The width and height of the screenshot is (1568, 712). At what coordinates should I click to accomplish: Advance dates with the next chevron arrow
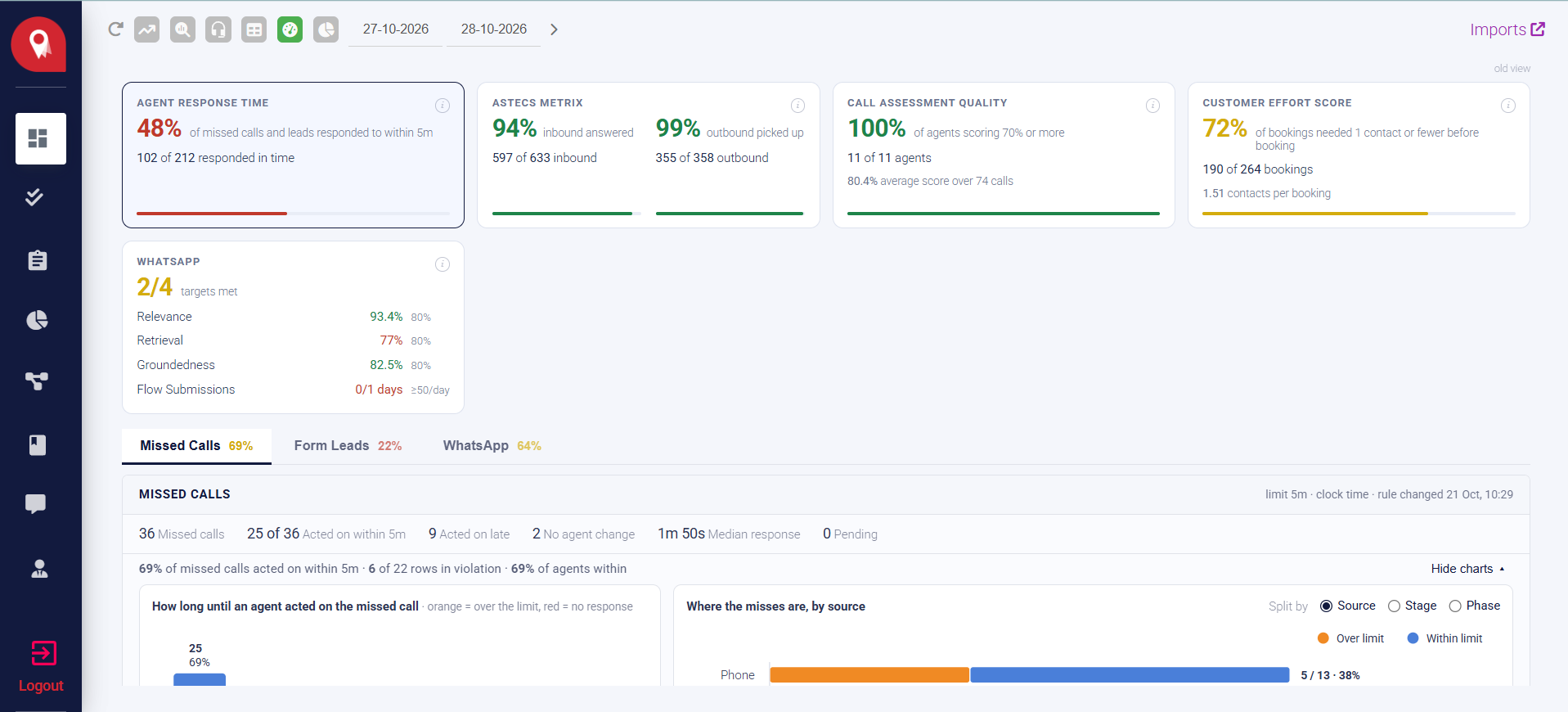554,29
